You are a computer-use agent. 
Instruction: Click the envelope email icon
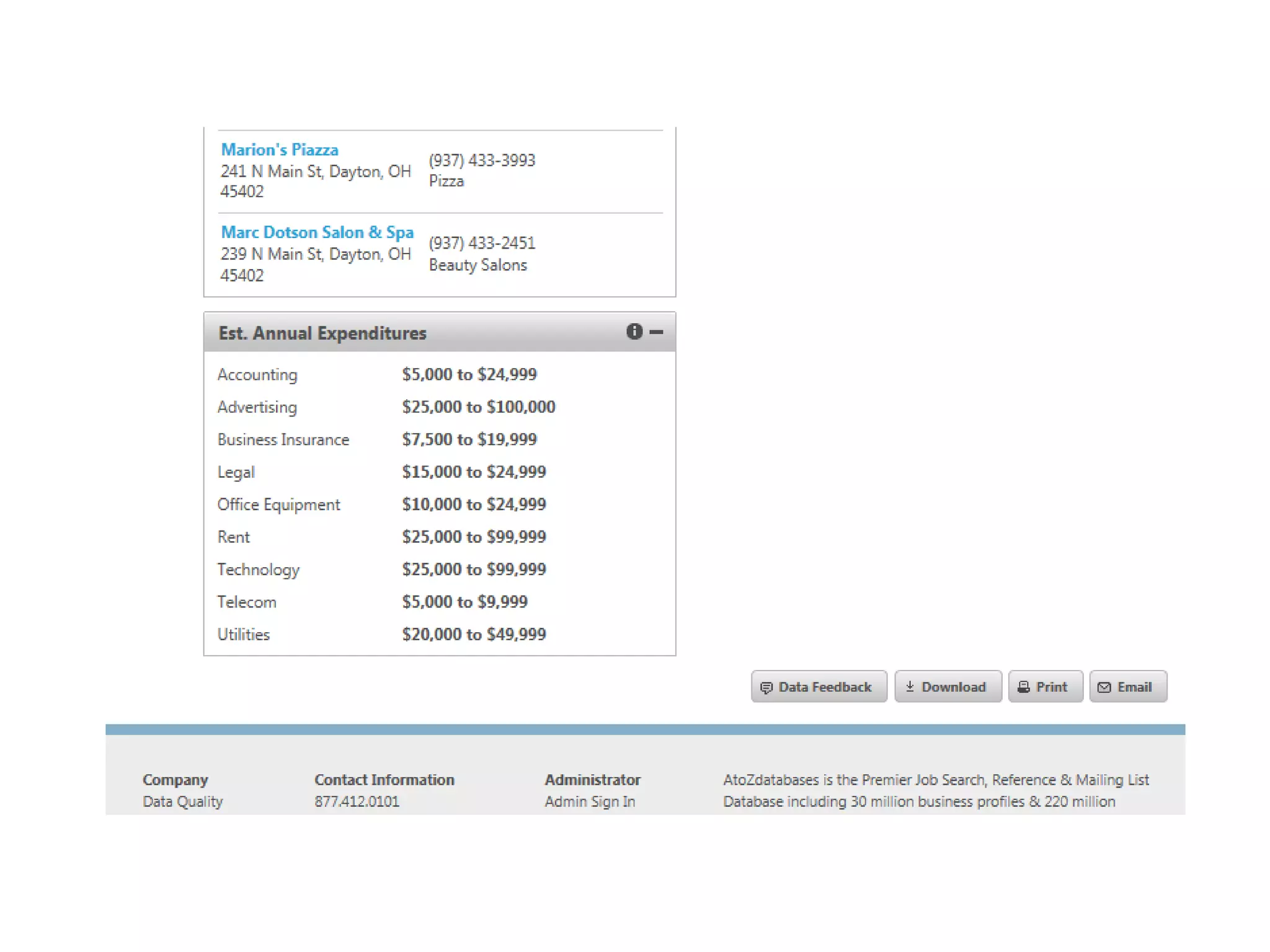pyautogui.click(x=1104, y=687)
